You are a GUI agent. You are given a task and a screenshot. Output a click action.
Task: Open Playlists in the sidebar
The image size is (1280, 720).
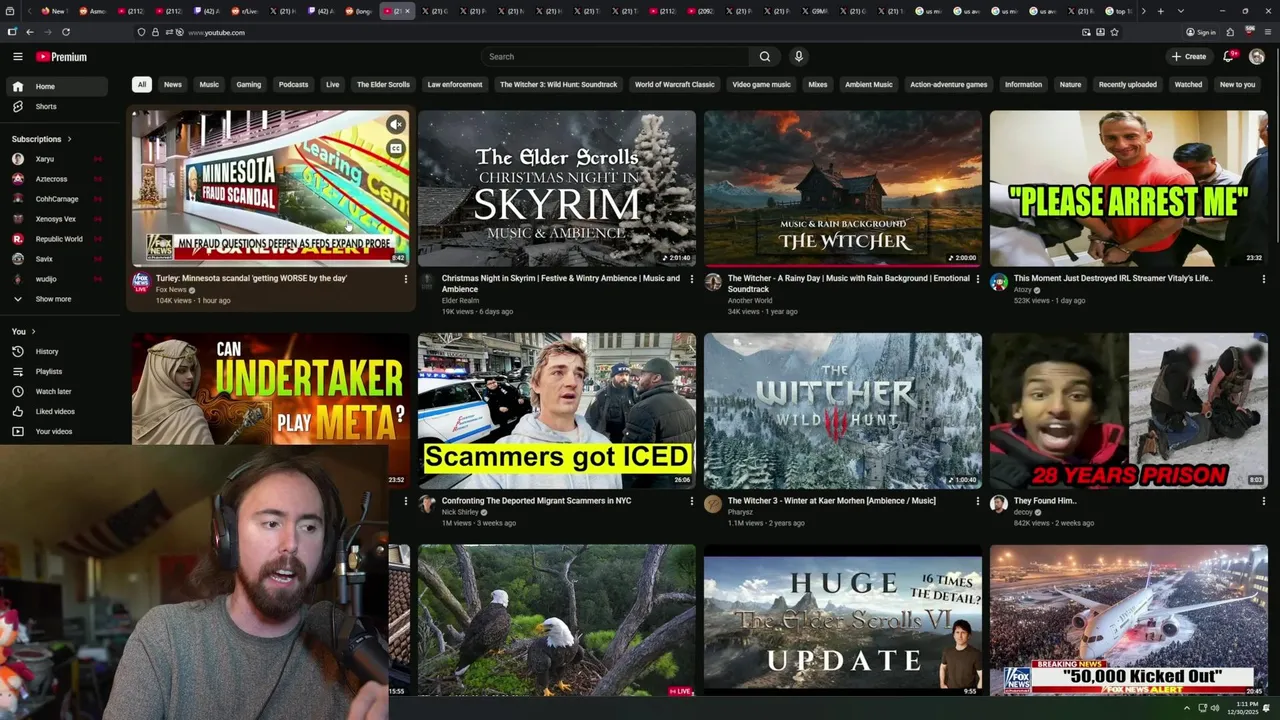[x=57, y=372]
